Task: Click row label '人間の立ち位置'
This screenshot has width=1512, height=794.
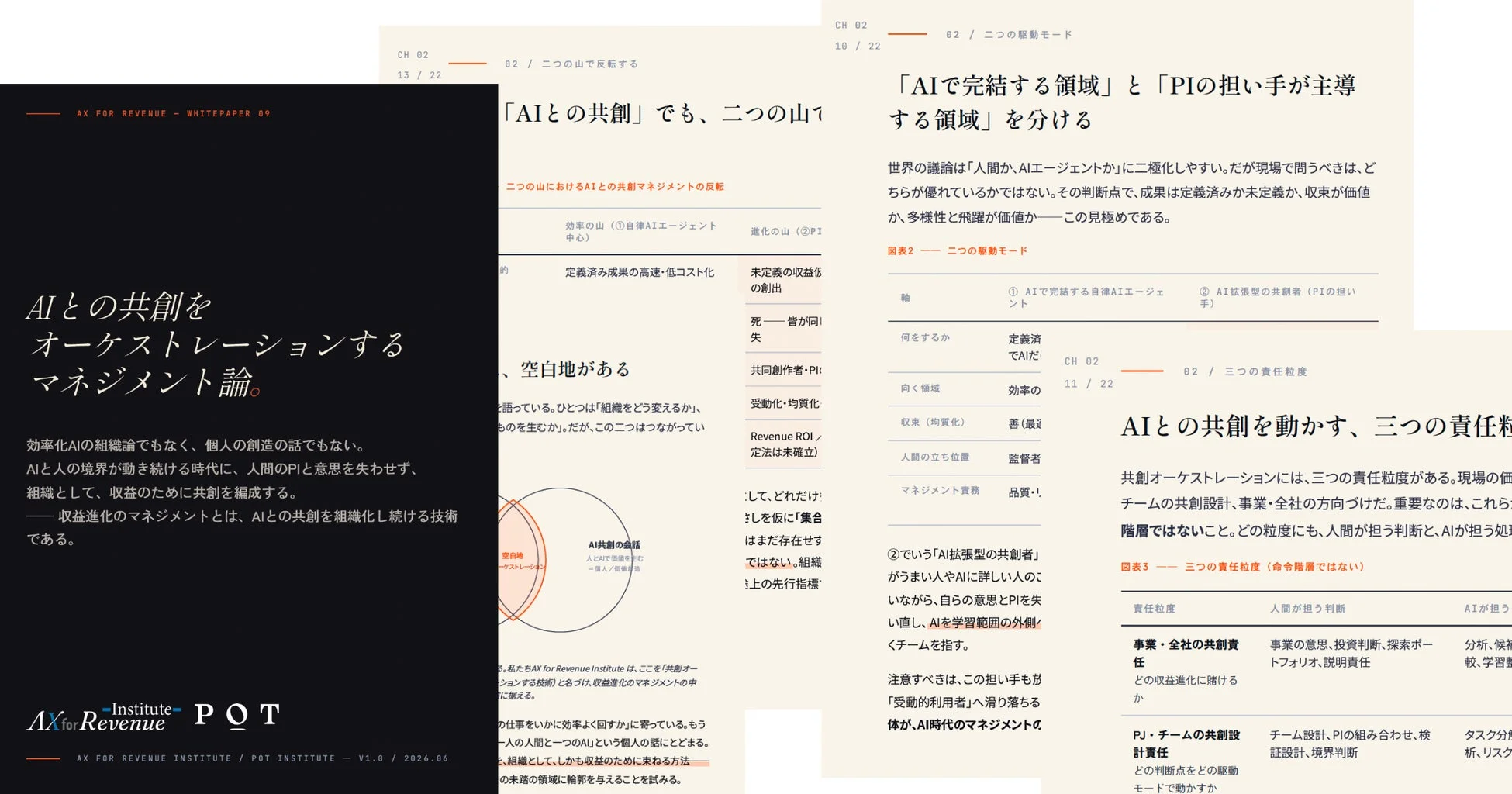Action: coord(935,457)
